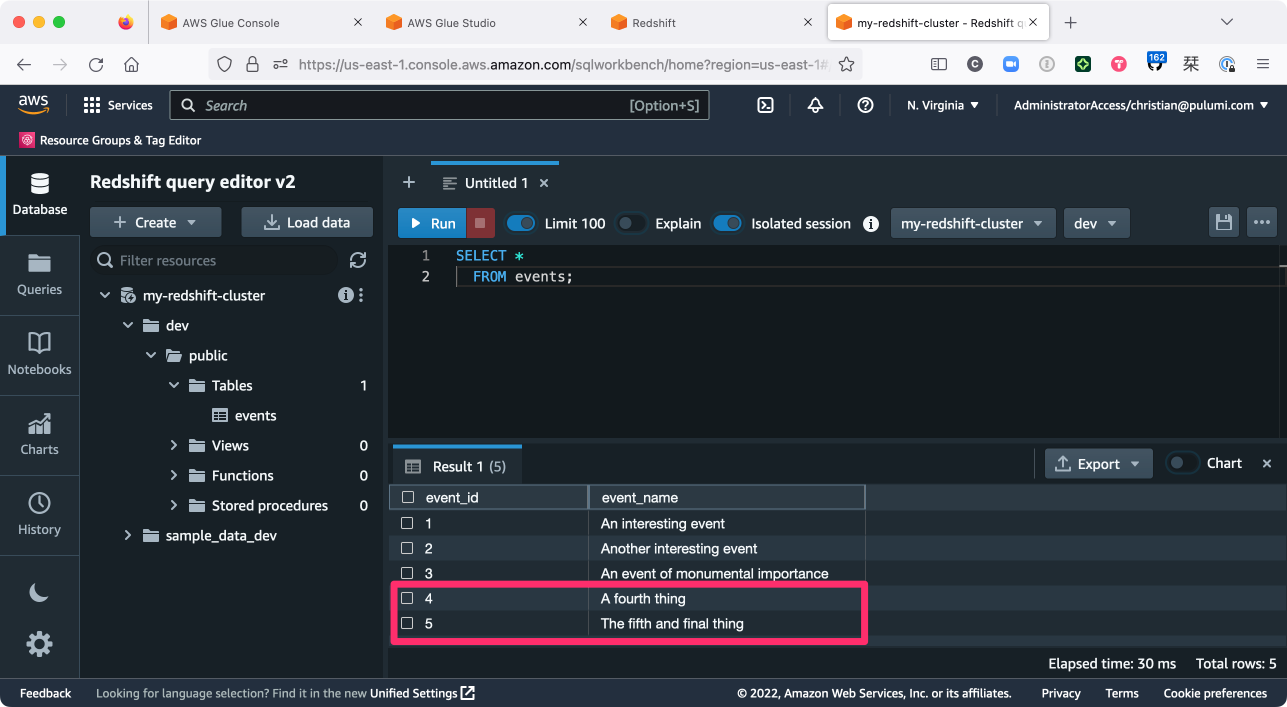Open the AdministratorAccess account menu

(1141, 105)
